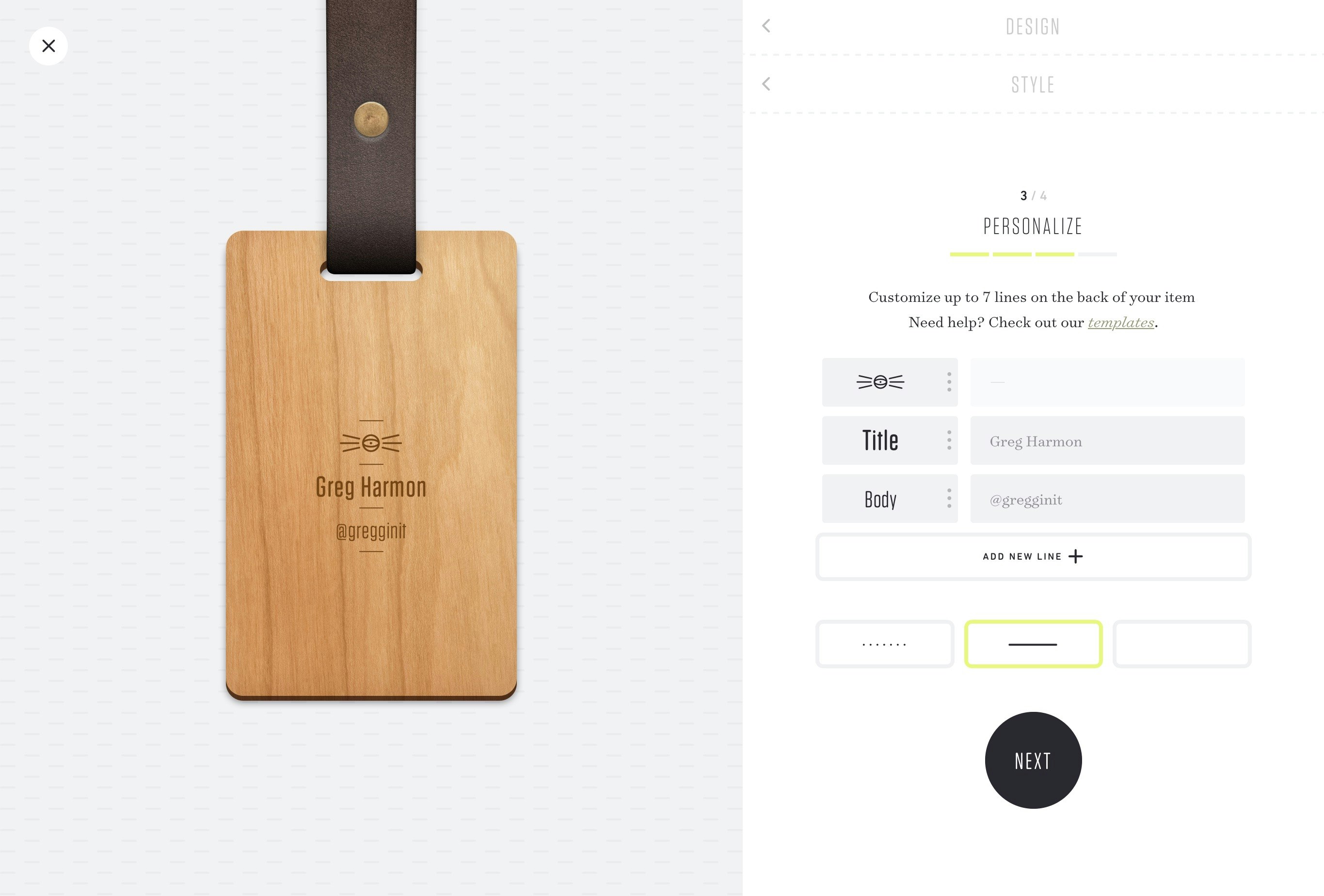Click the step progress bar under Personalize

click(x=1033, y=254)
